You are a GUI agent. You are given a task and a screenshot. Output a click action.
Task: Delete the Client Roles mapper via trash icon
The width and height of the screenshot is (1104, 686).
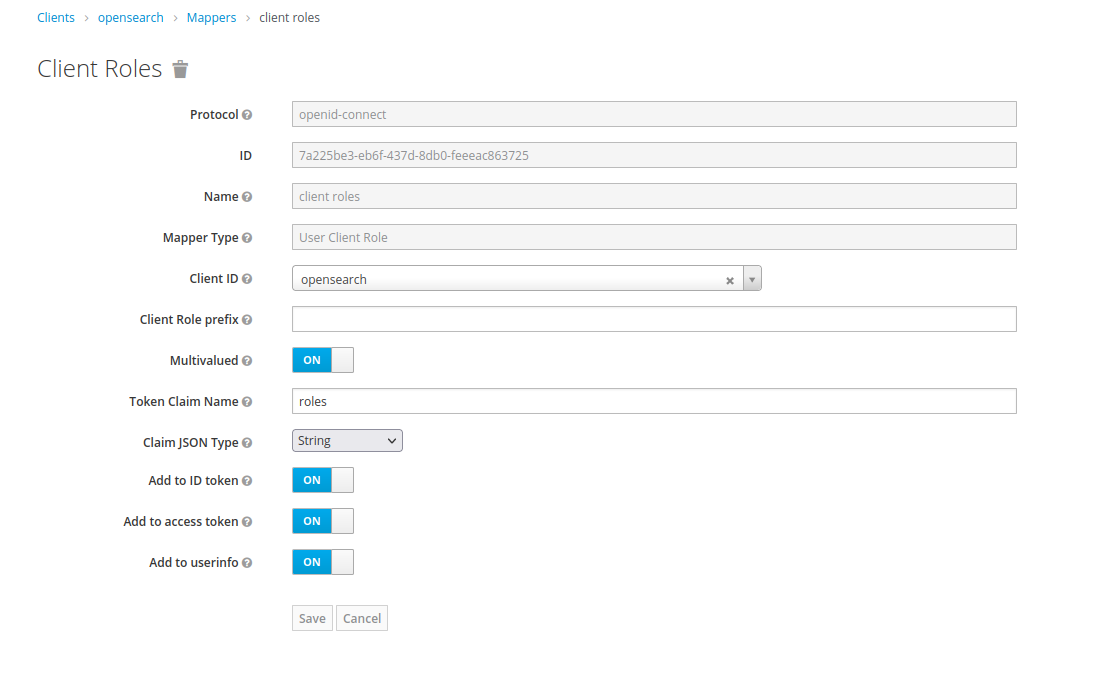click(180, 69)
